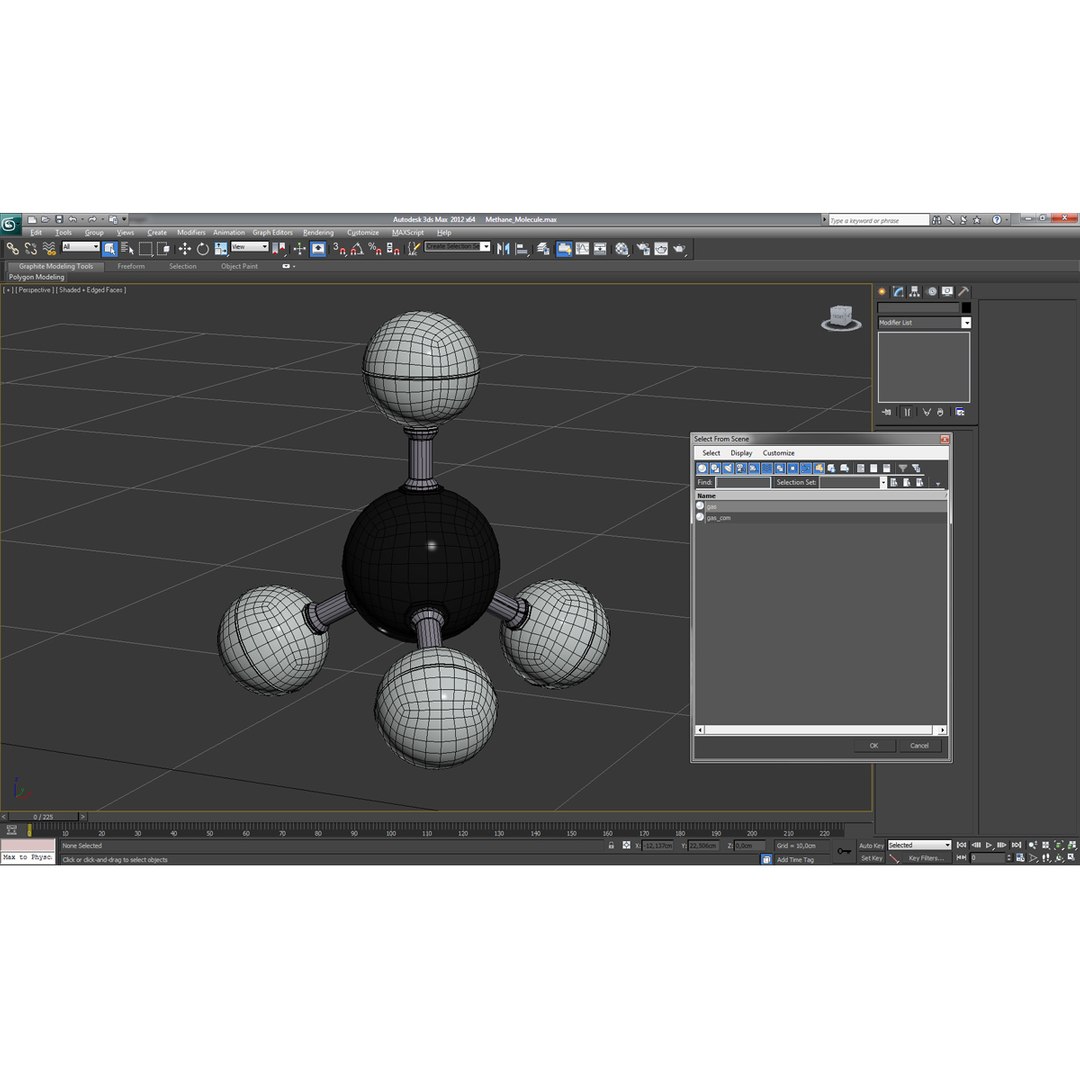Click the Unlink Selection tool
The image size is (1080, 1080).
(31, 249)
